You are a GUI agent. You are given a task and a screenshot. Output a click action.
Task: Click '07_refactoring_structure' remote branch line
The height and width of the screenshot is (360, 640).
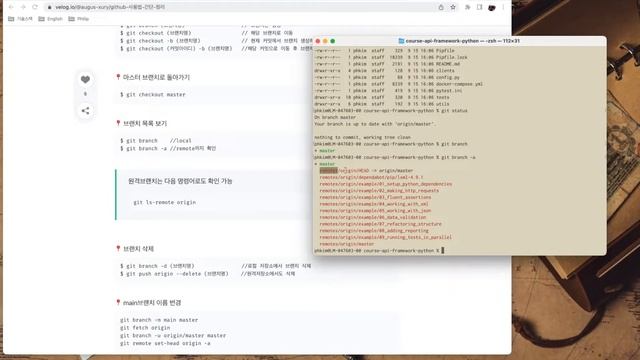click(x=380, y=224)
